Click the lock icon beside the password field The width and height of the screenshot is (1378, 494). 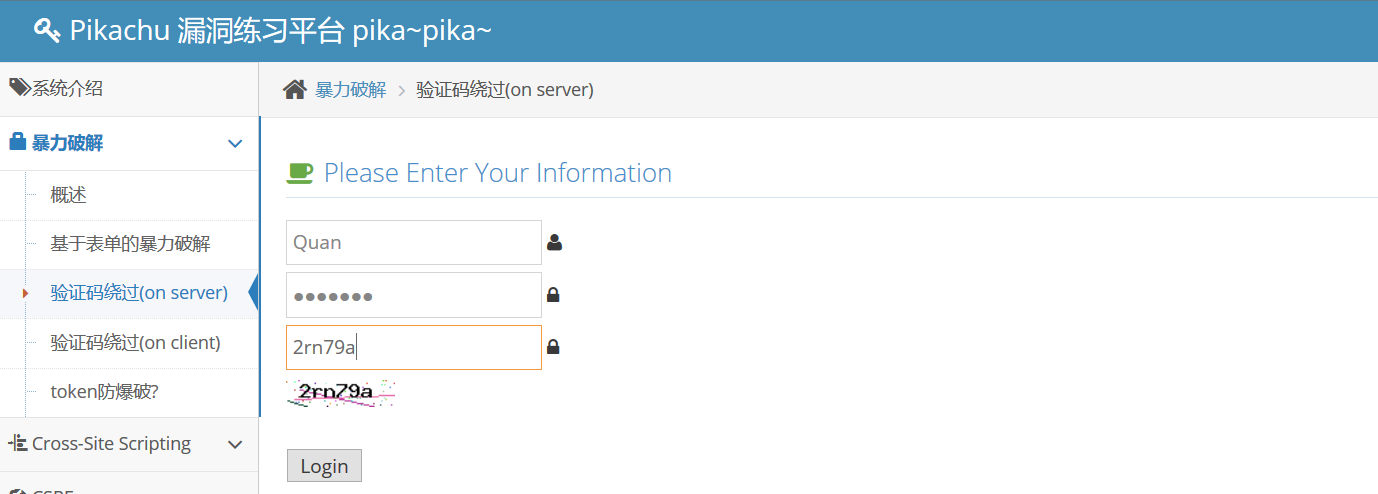coord(553,295)
